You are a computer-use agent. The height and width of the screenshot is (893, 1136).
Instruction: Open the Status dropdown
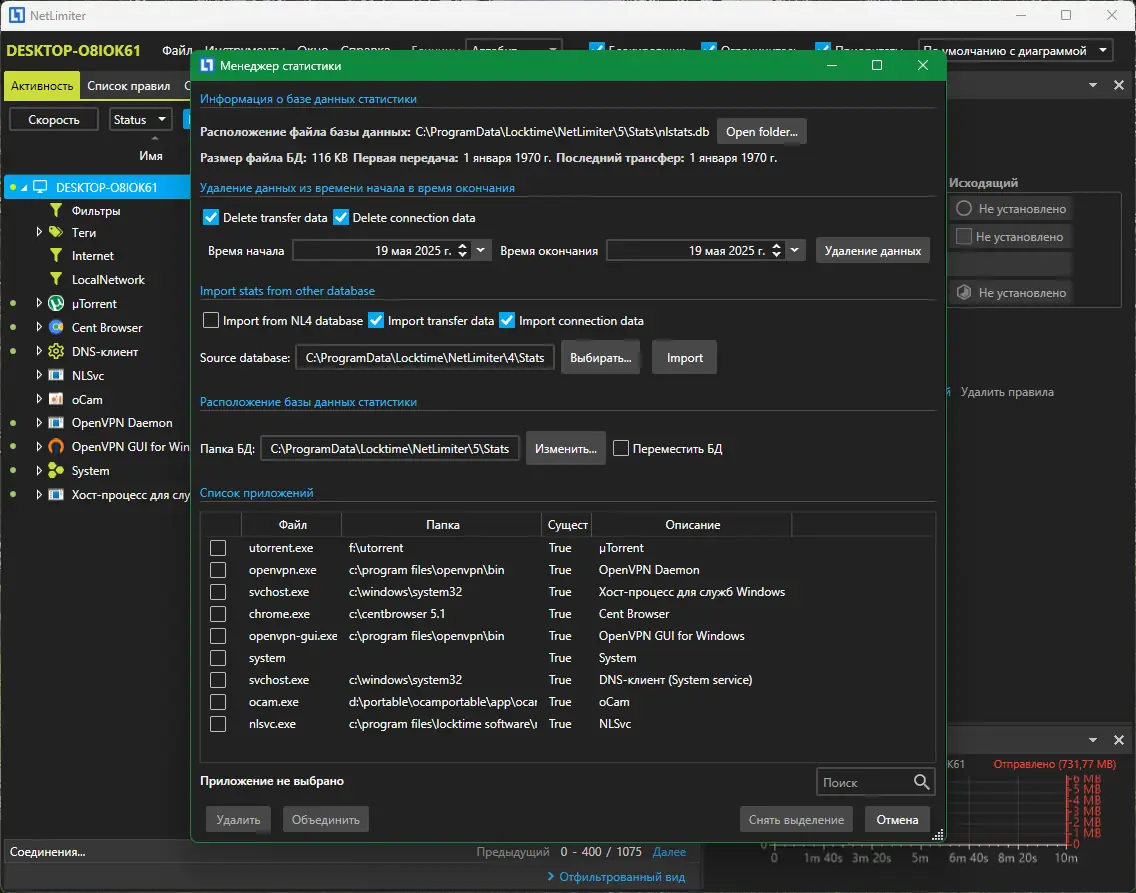[140, 120]
